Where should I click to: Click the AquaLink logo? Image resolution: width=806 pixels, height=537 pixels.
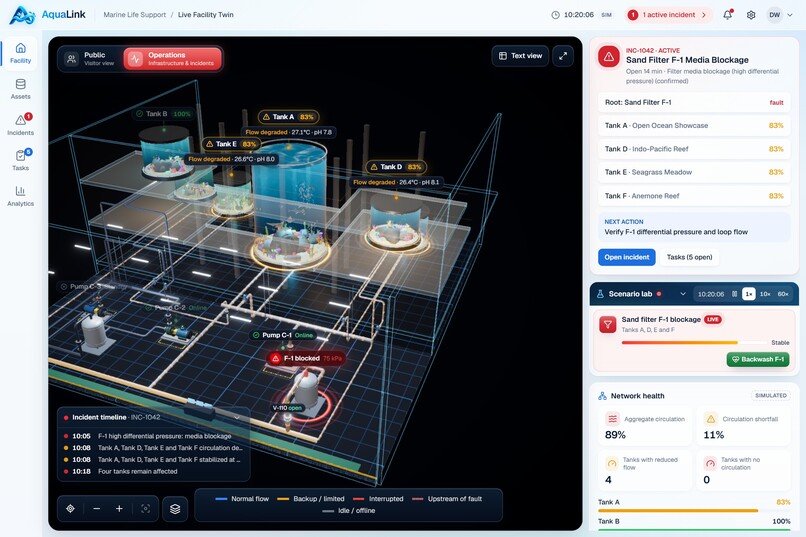[x=47, y=14]
